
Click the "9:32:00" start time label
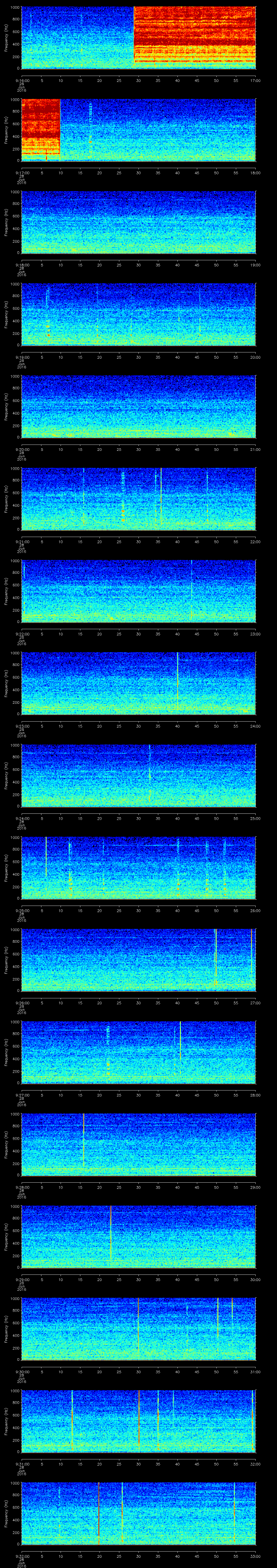click(22, 1556)
